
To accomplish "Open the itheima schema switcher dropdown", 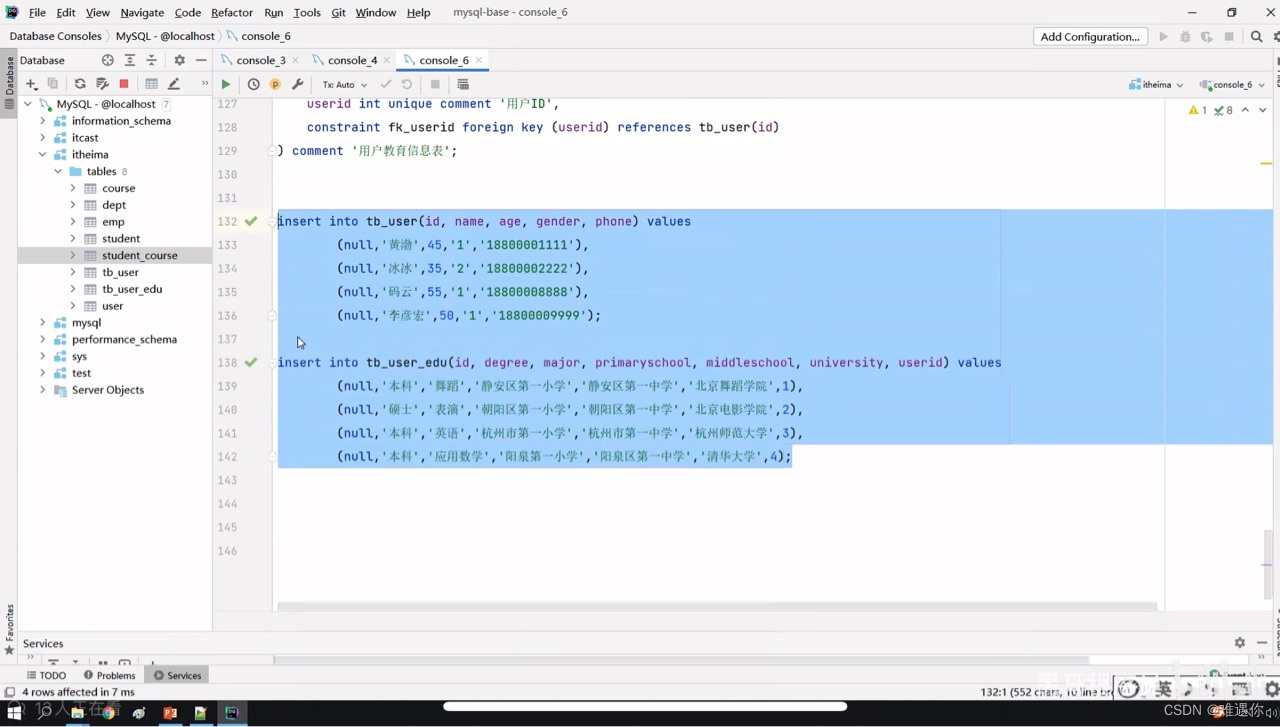I will pyautogui.click(x=1157, y=85).
